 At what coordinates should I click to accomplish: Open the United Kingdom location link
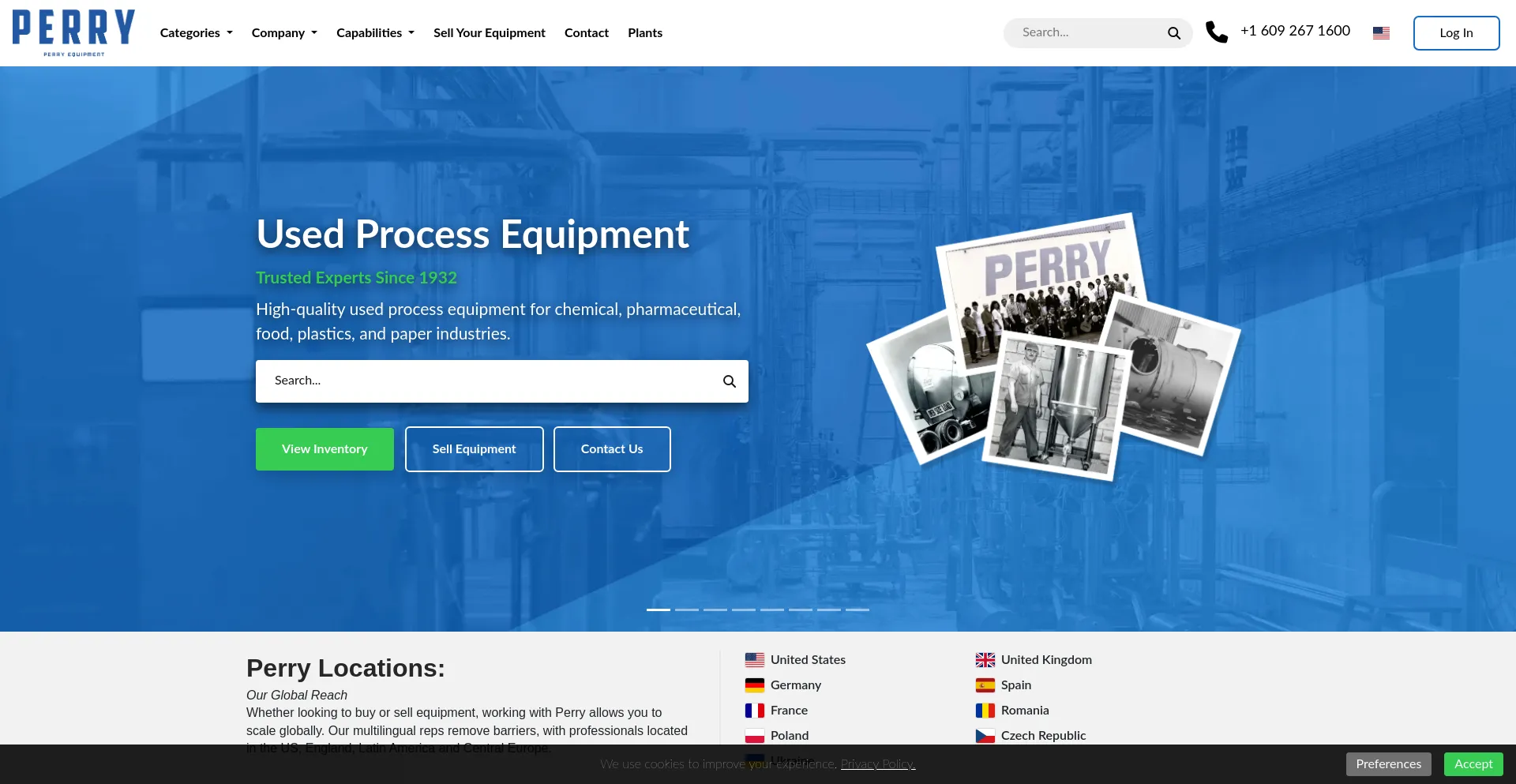coord(1046,660)
